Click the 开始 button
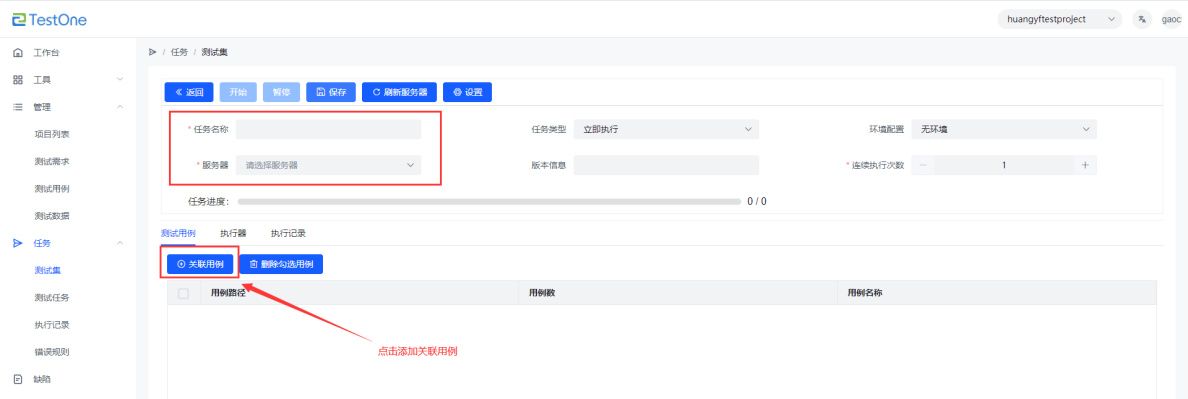Screen dimensions: 1188x399 [x=238, y=92]
